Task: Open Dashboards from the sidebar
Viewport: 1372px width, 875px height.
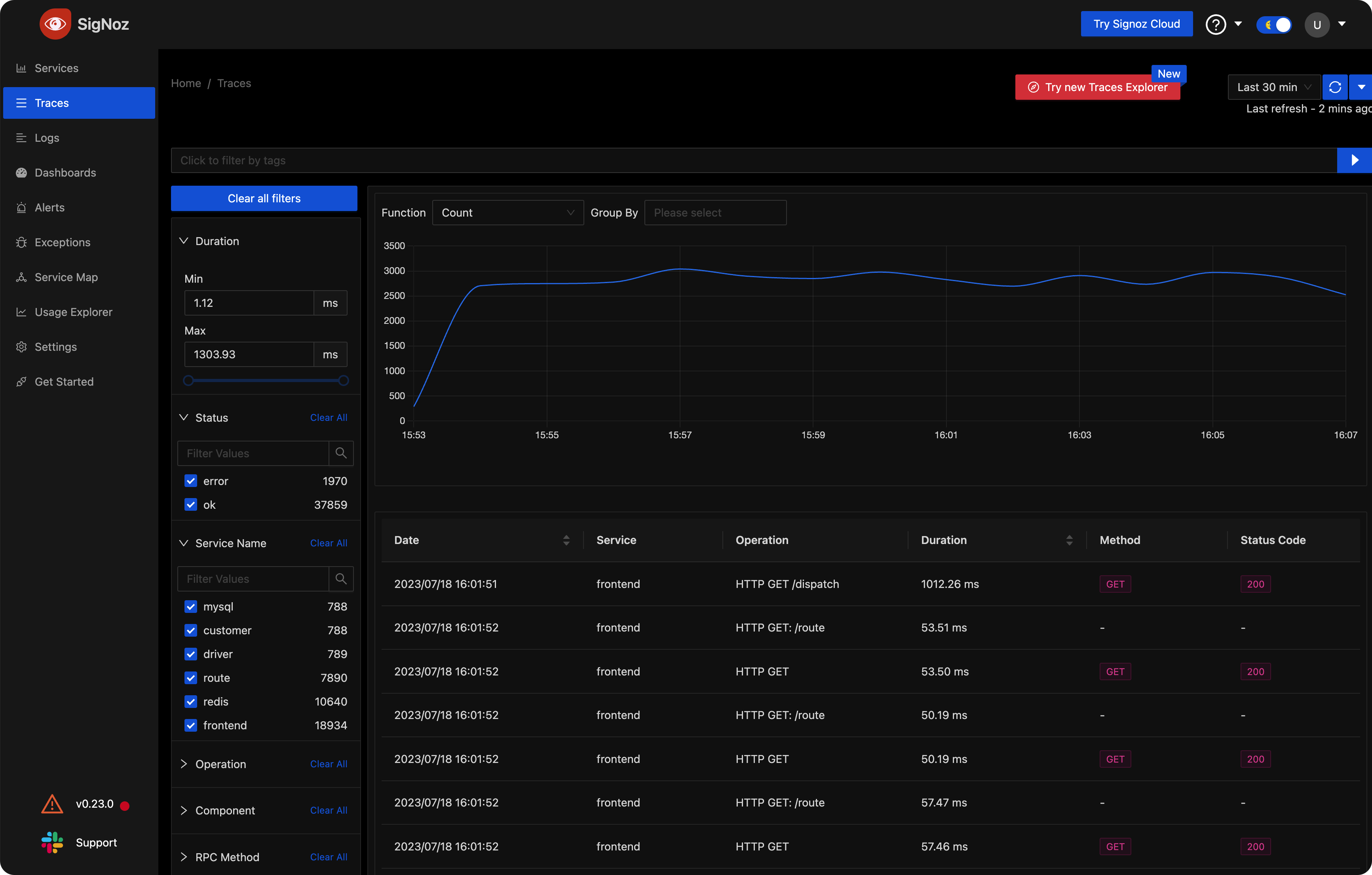Action: 65,173
